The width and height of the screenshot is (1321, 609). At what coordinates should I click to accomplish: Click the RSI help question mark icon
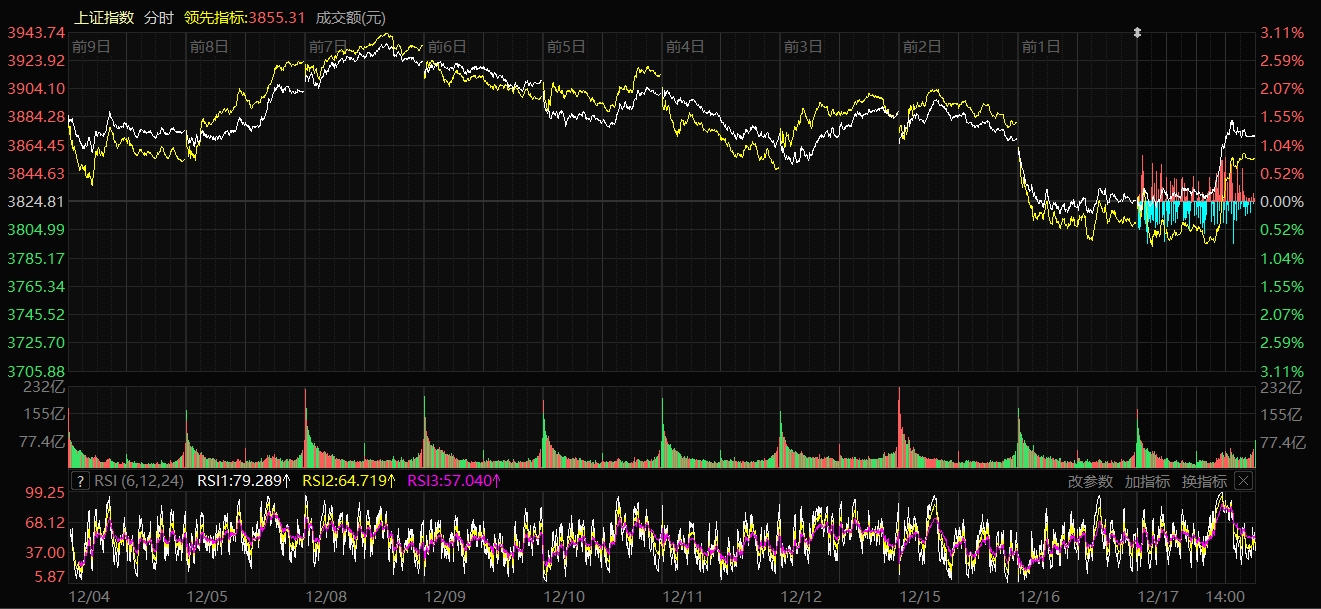pos(81,481)
